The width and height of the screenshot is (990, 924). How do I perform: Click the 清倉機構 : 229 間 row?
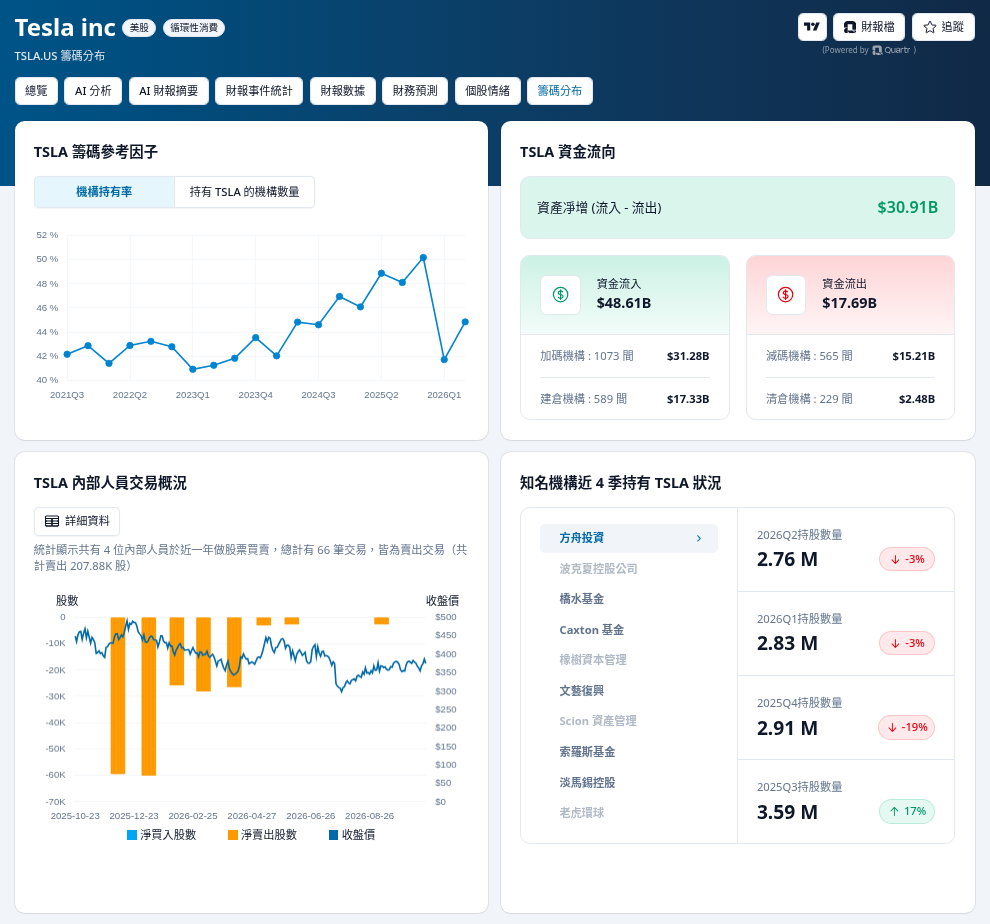850,399
